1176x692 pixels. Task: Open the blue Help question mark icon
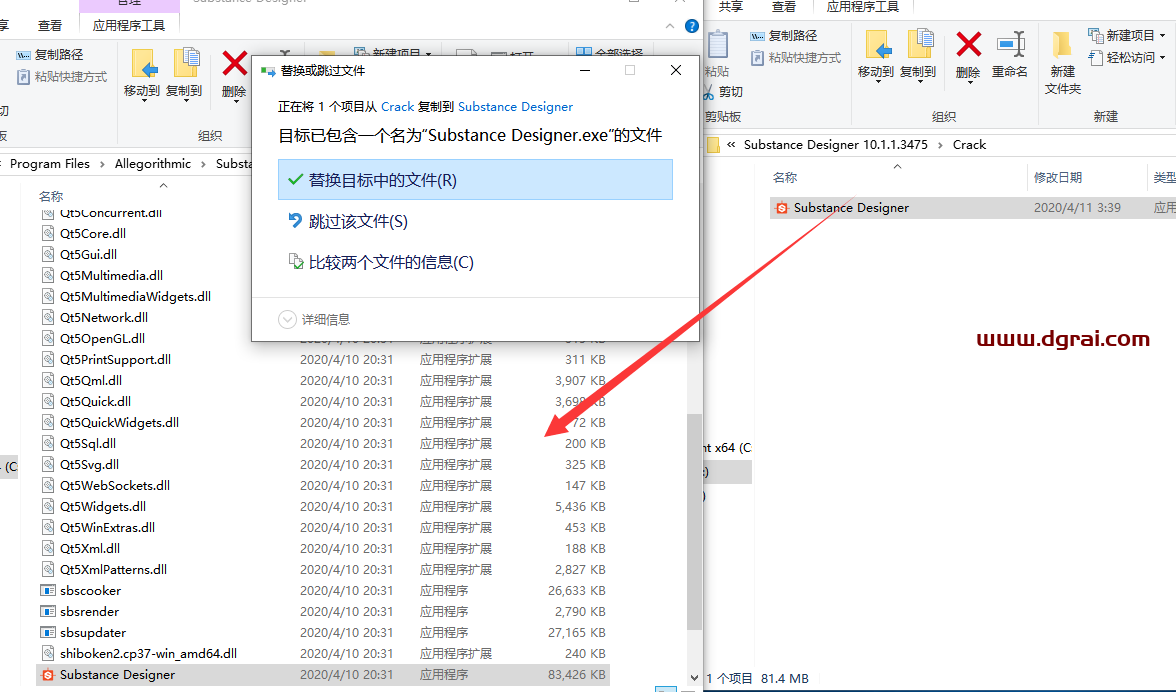(x=692, y=26)
